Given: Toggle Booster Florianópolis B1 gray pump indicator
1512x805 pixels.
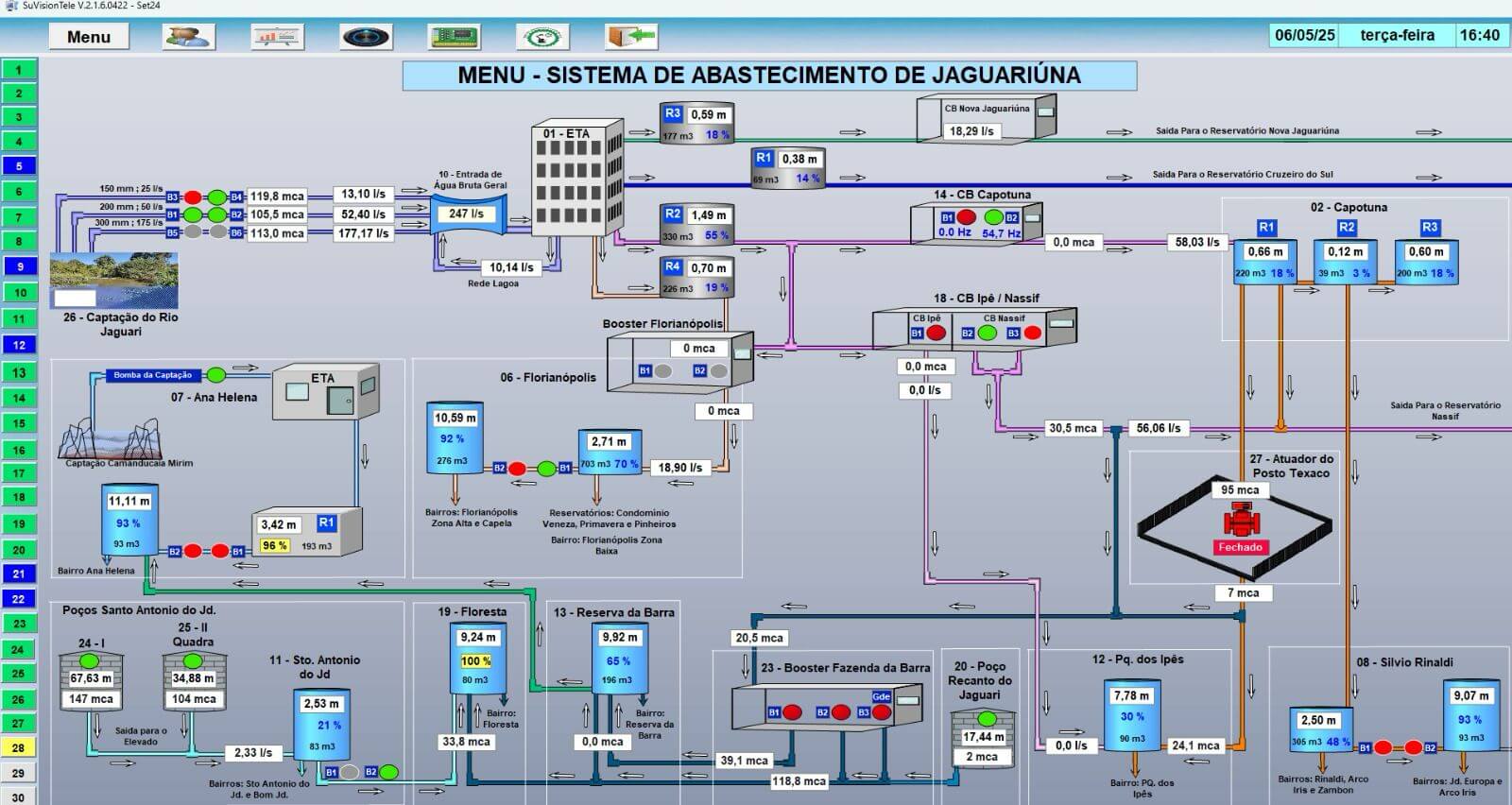Looking at the screenshot, I should coord(664,371).
